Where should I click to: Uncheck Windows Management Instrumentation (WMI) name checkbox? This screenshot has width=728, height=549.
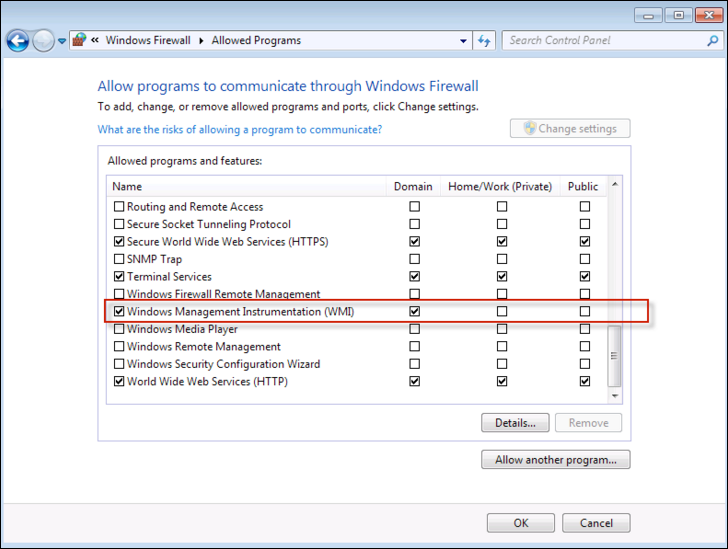[119, 312]
